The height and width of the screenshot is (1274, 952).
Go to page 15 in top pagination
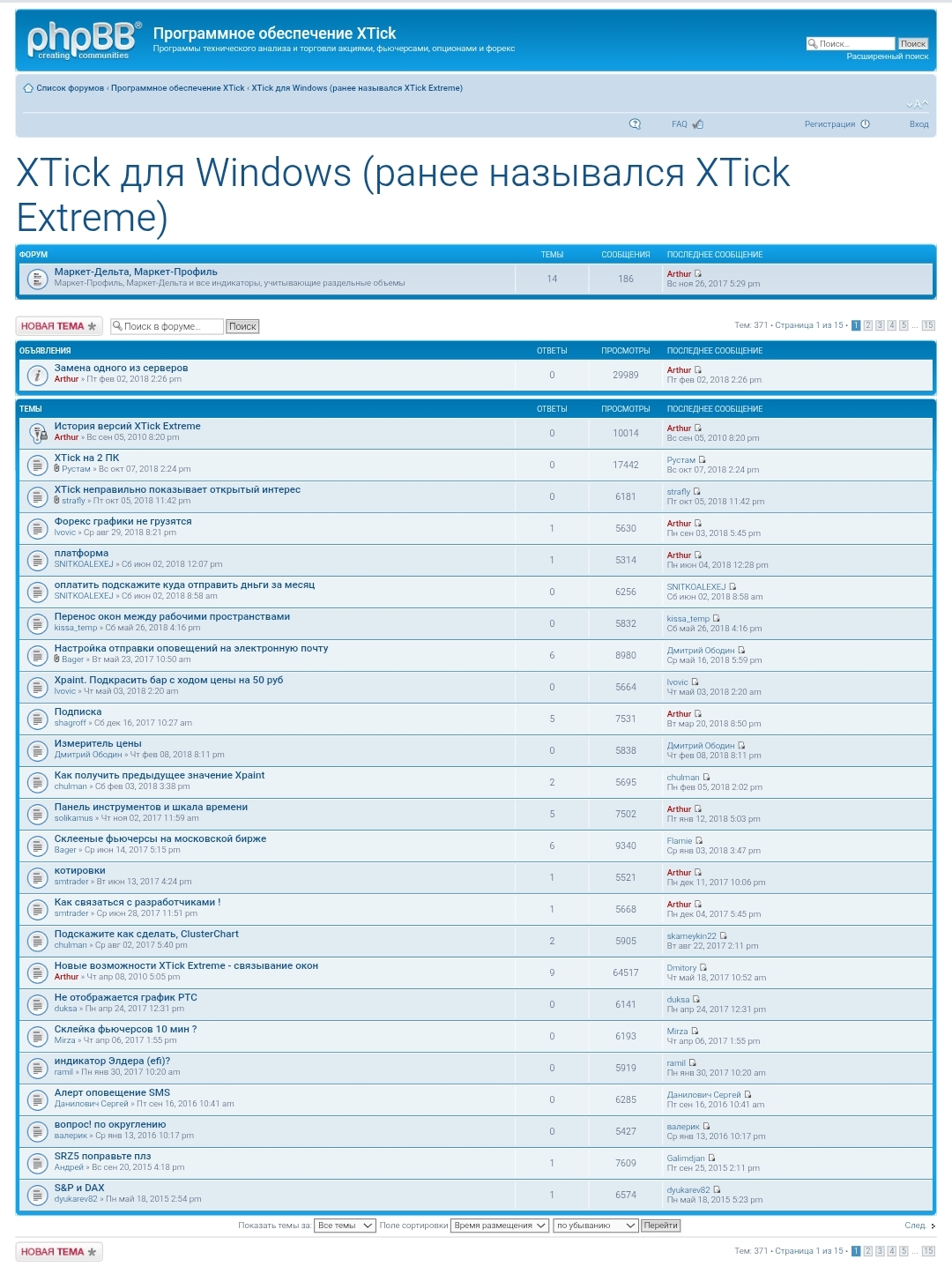coord(927,325)
